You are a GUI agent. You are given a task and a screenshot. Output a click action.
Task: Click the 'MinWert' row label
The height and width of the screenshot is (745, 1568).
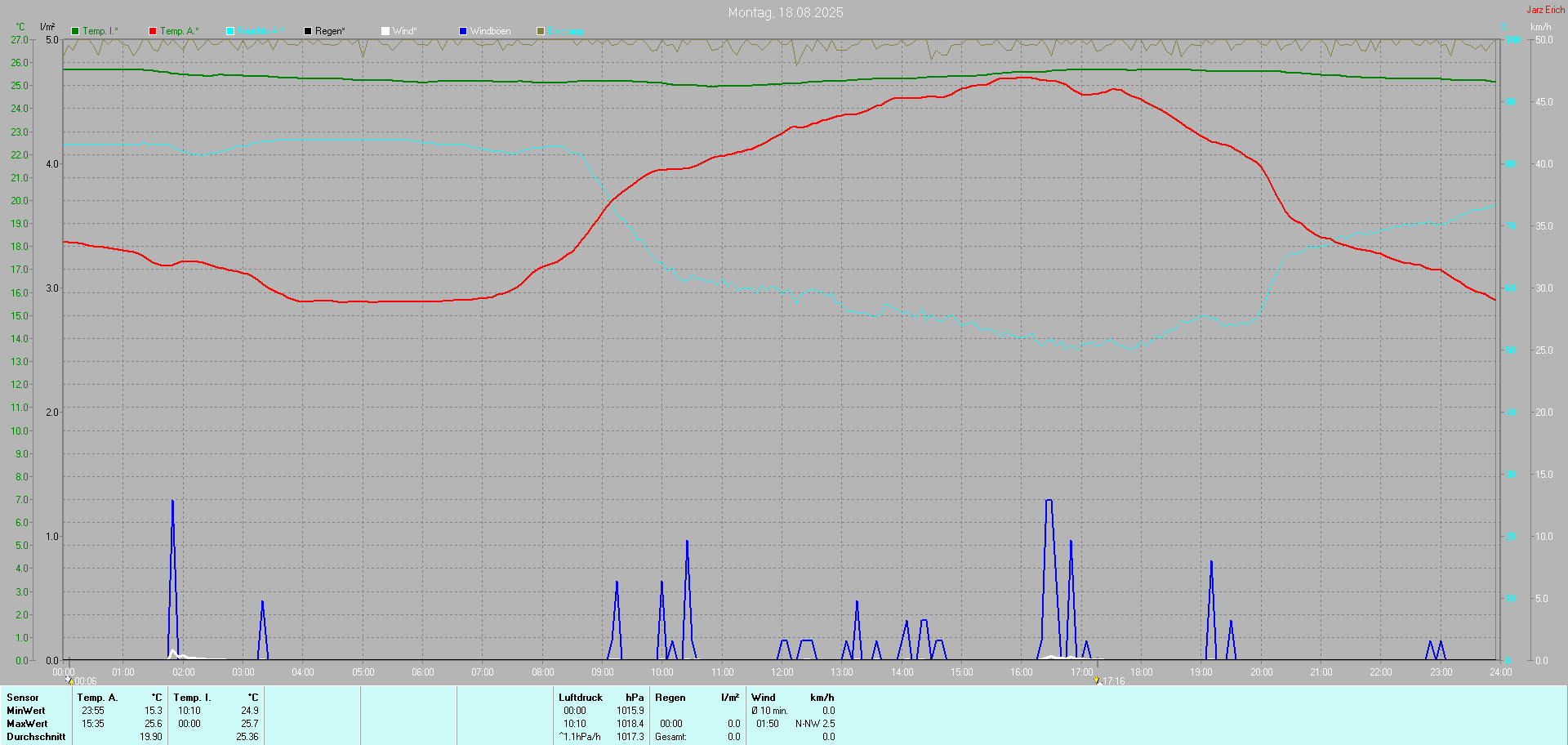(x=26, y=711)
